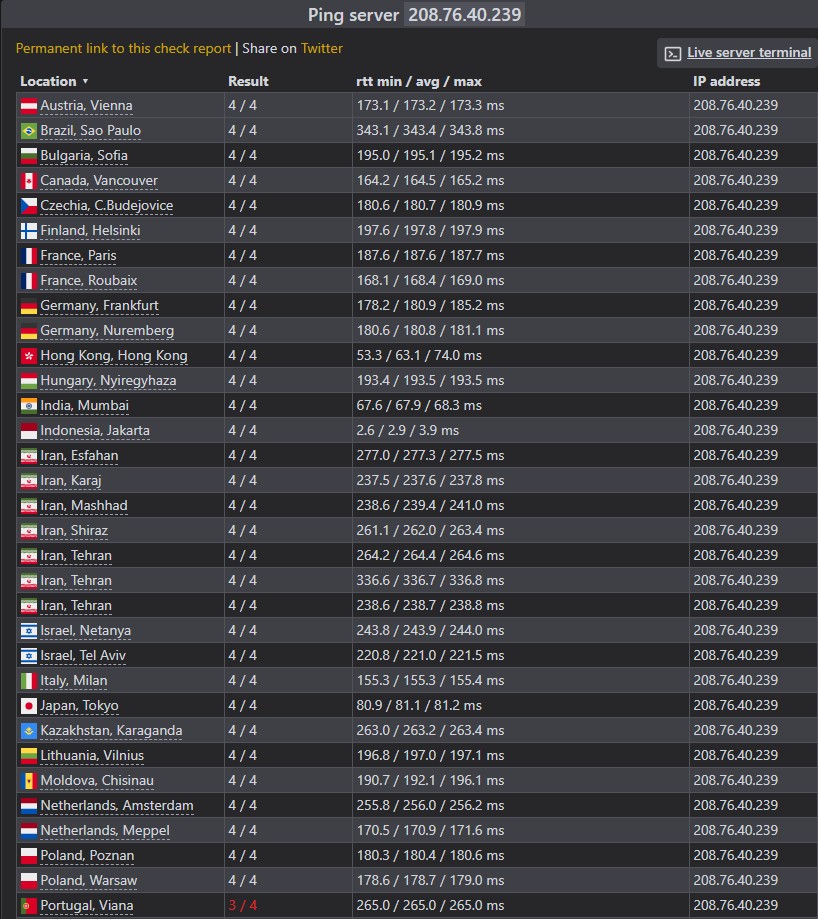Click the Japan flag icon
This screenshot has height=919, width=818.
tap(29, 706)
